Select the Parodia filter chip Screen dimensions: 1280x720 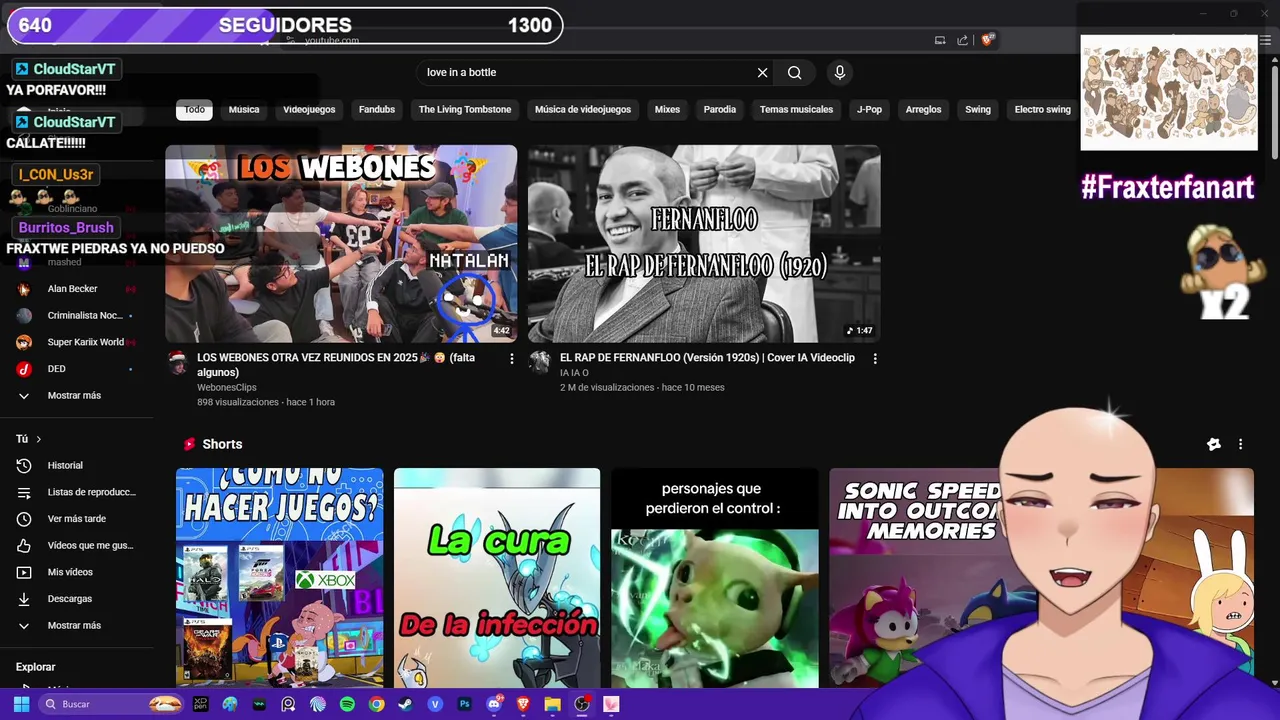pos(719,110)
